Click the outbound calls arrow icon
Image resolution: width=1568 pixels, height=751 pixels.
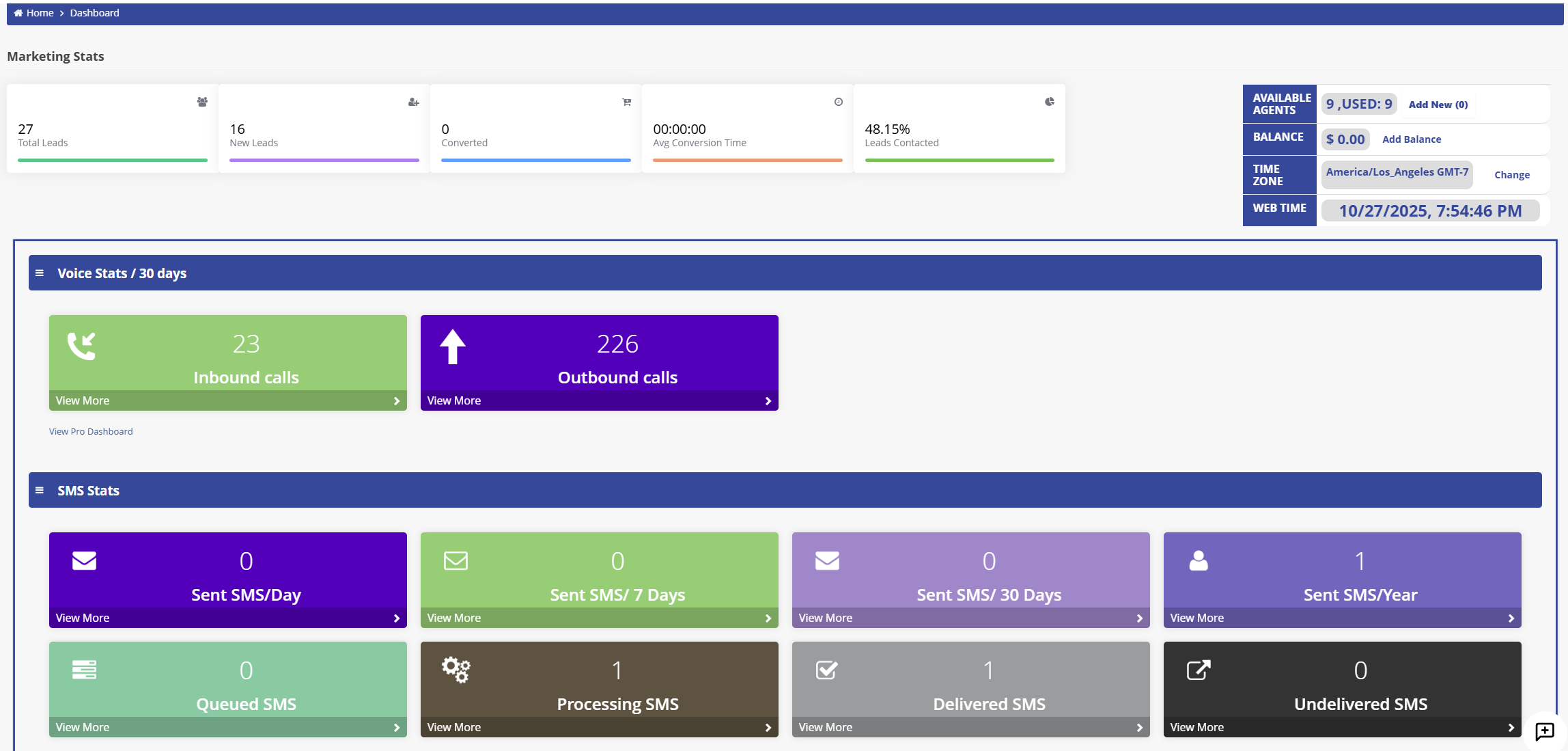click(x=452, y=346)
